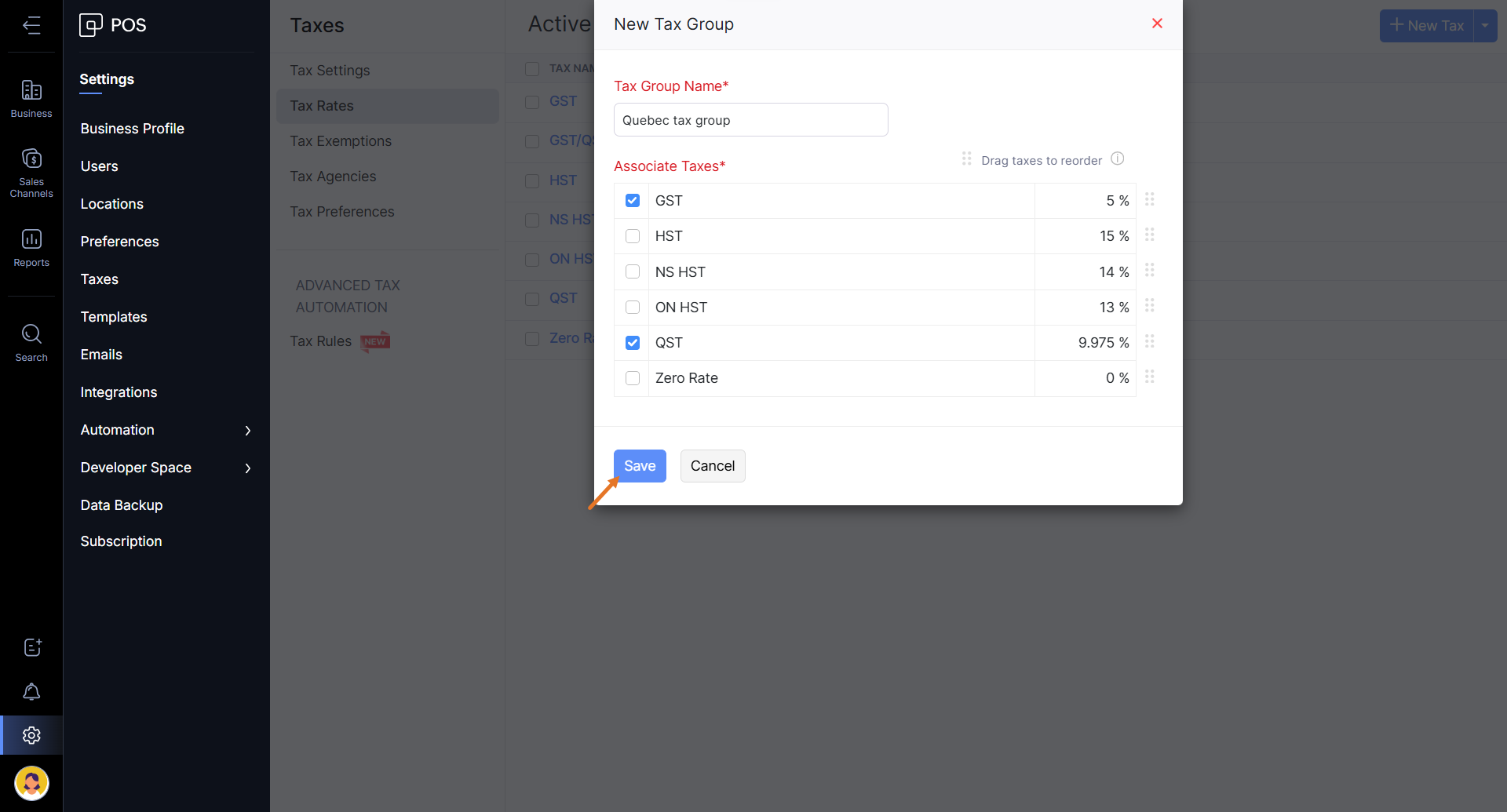This screenshot has width=1507, height=812.
Task: Uncheck the GST tax checkbox
Action: coord(633,201)
